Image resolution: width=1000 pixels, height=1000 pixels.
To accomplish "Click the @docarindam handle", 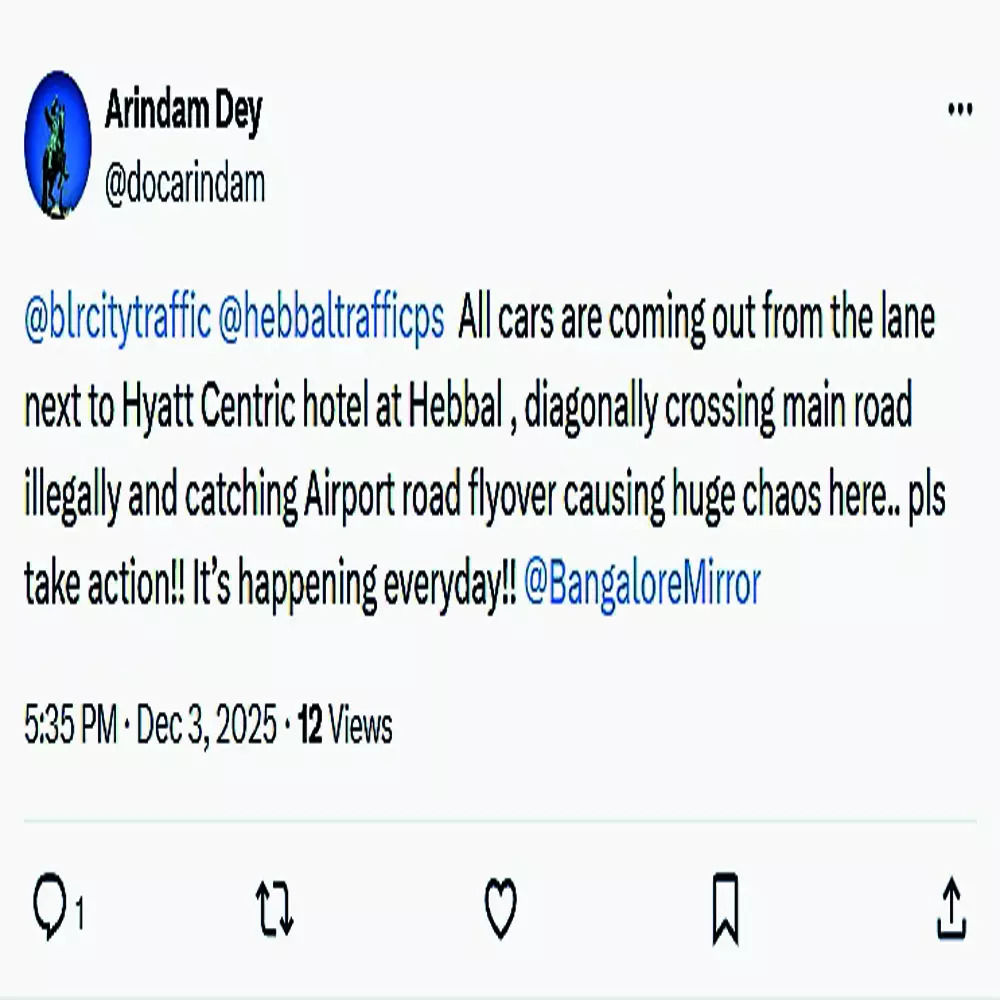I will coord(185,186).
